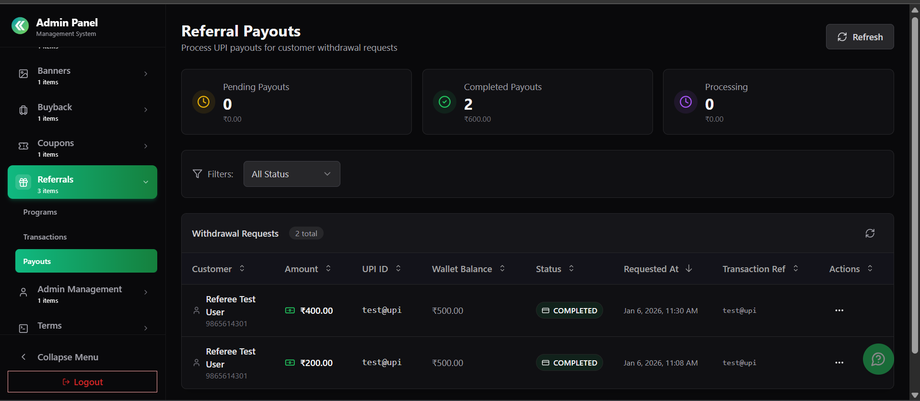Click the Completed Payouts checkmark icon

pyautogui.click(x=444, y=102)
